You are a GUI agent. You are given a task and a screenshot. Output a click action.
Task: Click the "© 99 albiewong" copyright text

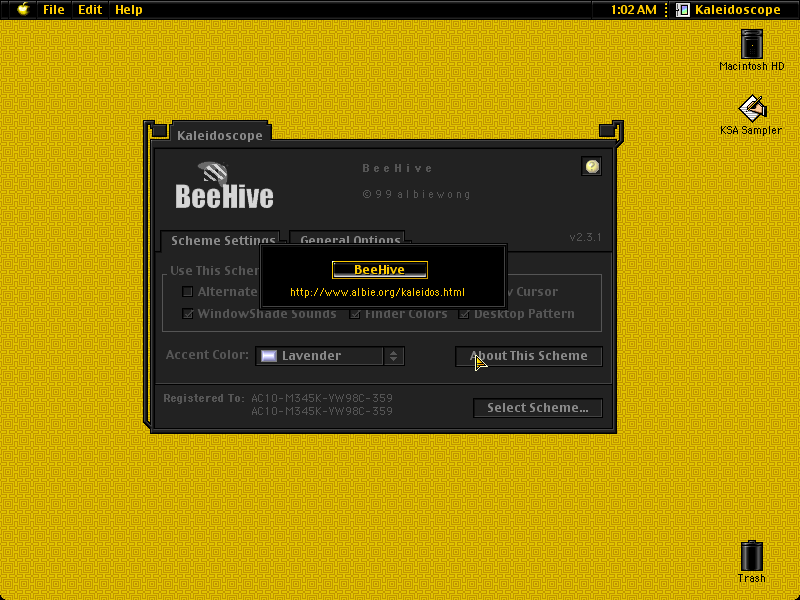[x=416, y=194]
